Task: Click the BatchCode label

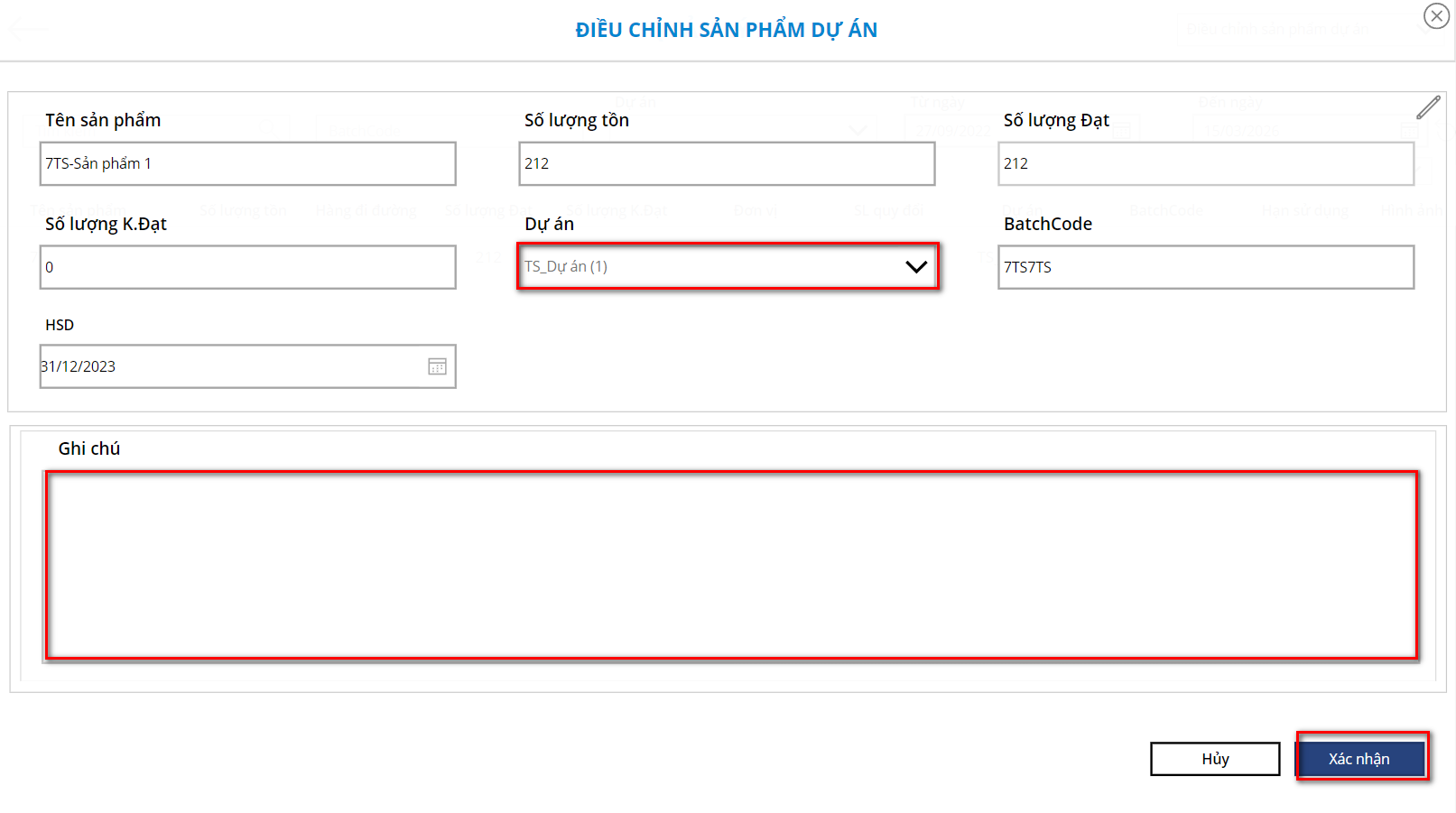Action: [x=1048, y=224]
